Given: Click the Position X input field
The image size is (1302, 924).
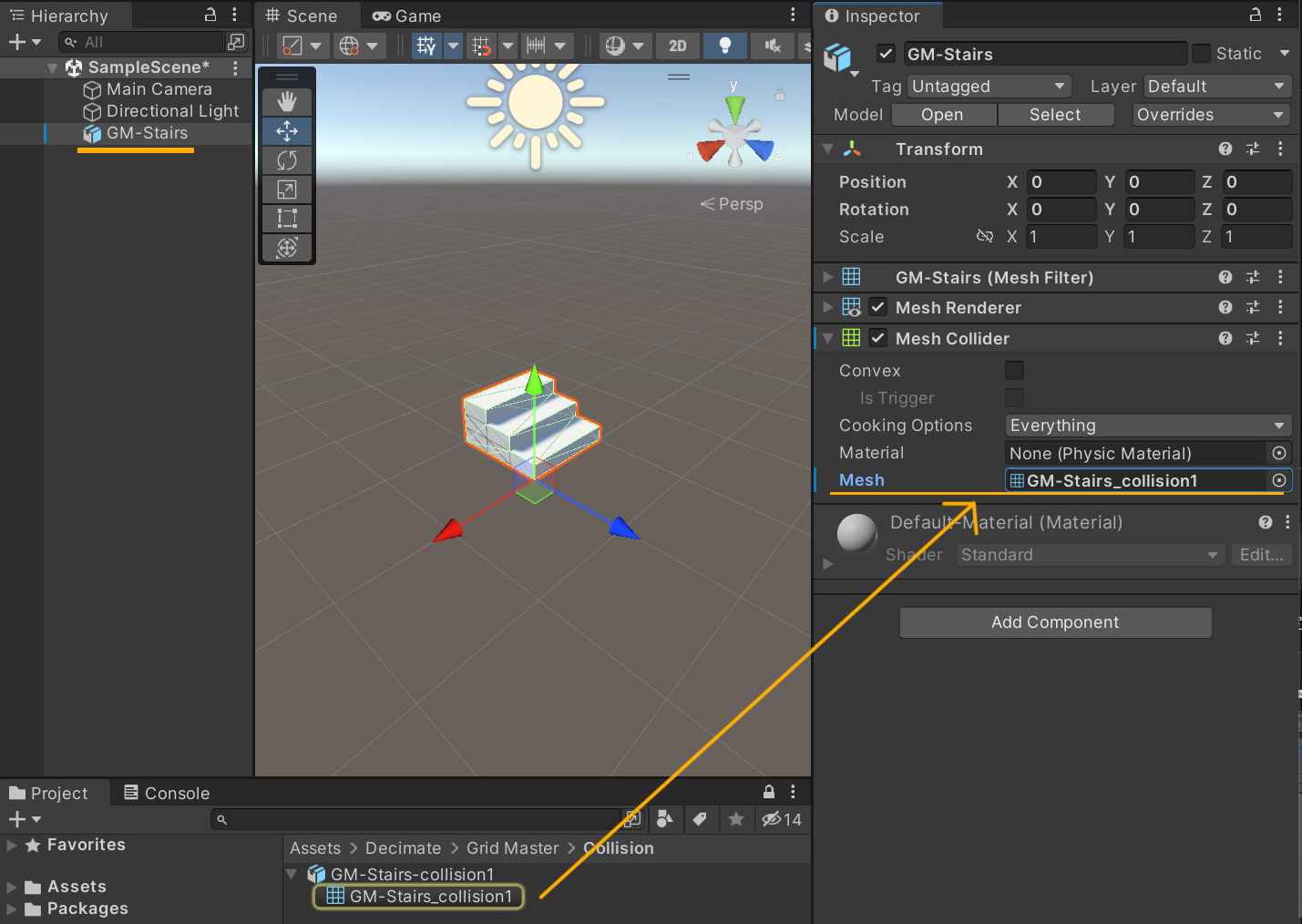Looking at the screenshot, I should coord(1061,181).
